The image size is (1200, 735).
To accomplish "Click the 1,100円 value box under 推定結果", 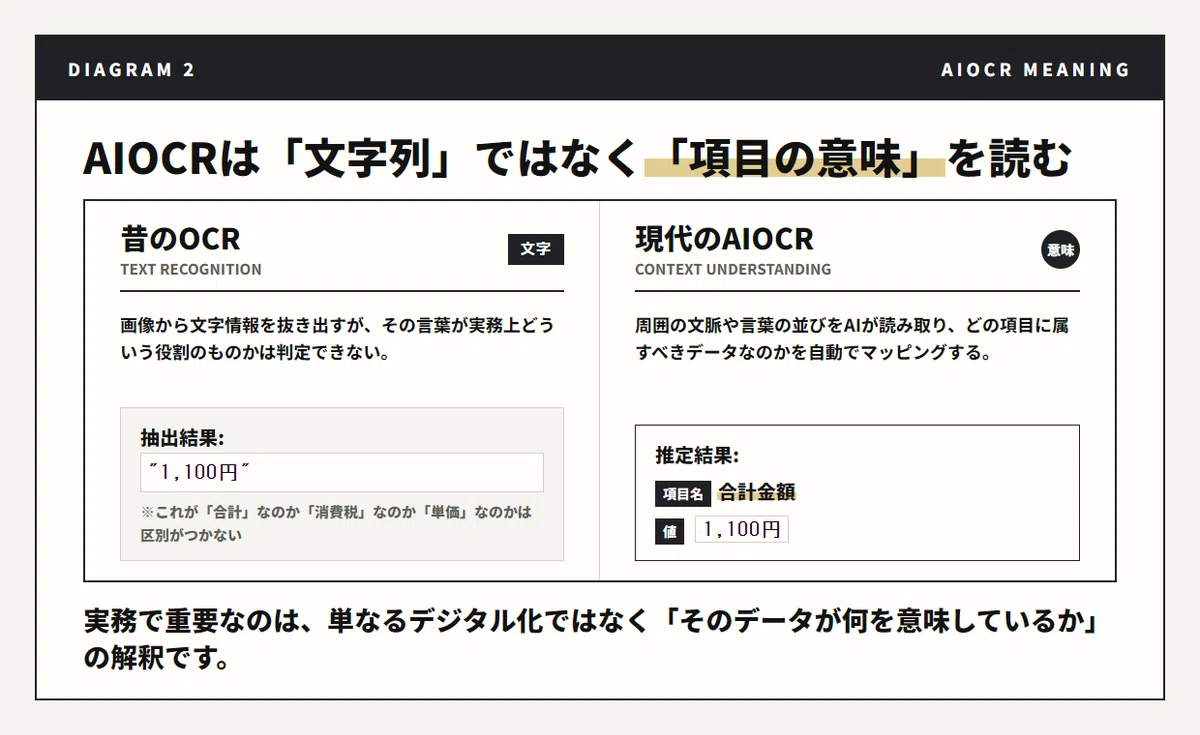I will (742, 530).
